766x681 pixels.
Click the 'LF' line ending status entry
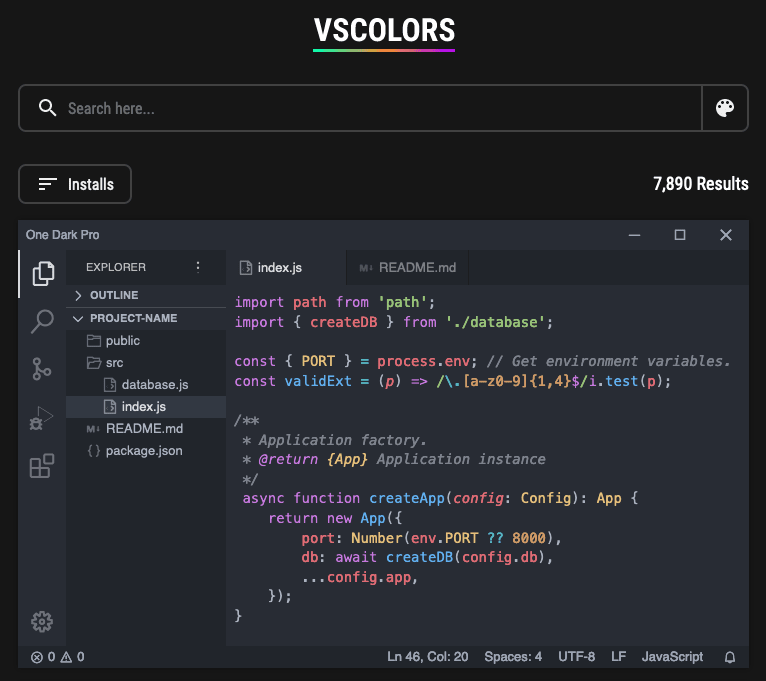coord(618,657)
